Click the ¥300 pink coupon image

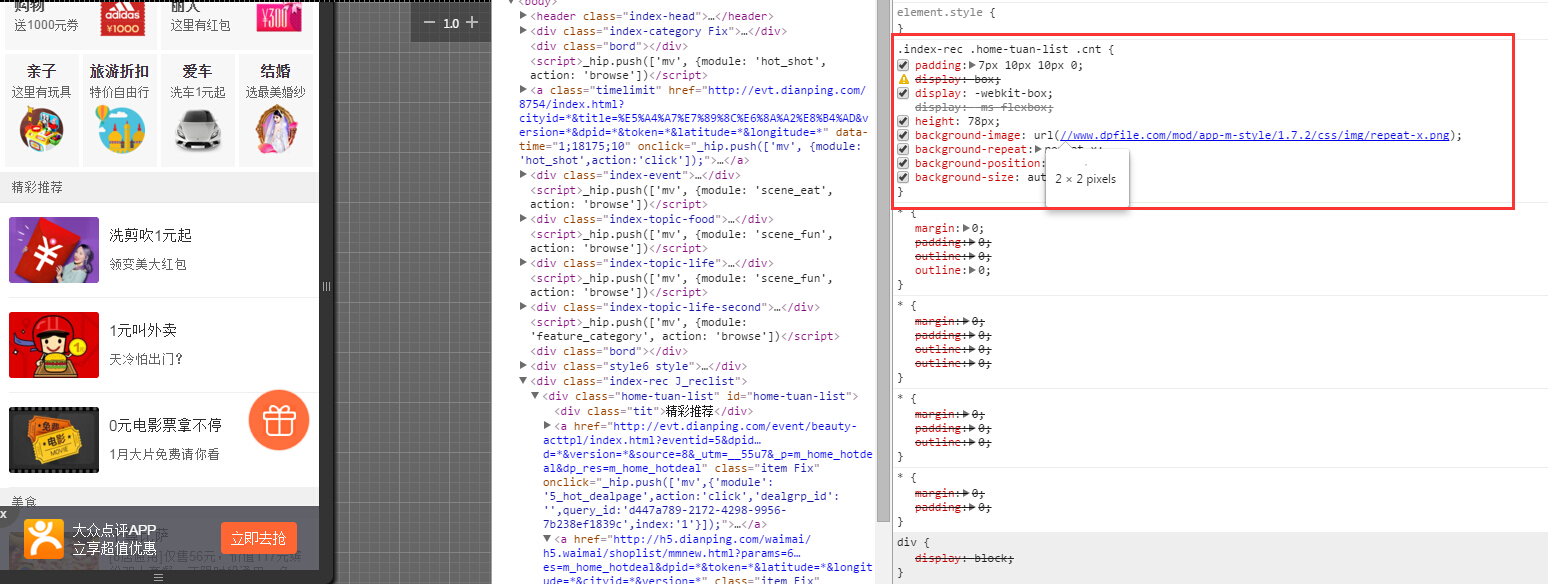coord(279,17)
